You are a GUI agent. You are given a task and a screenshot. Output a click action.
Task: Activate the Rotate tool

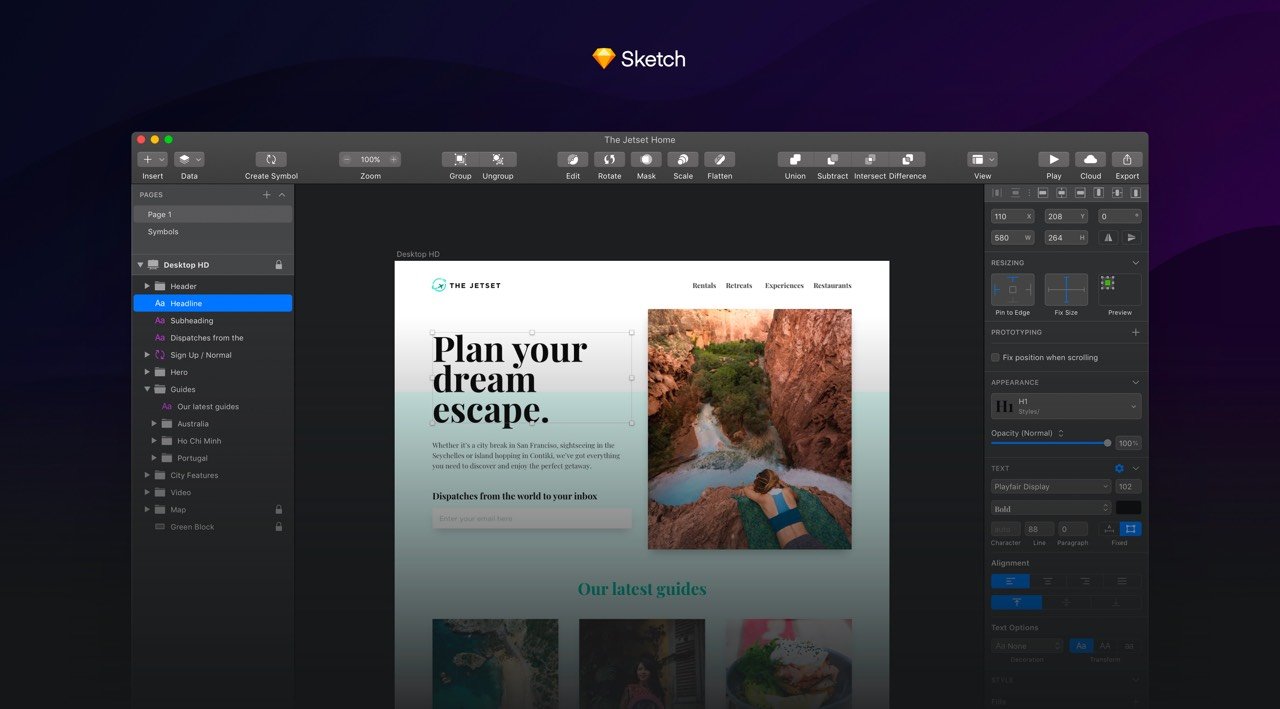609,160
